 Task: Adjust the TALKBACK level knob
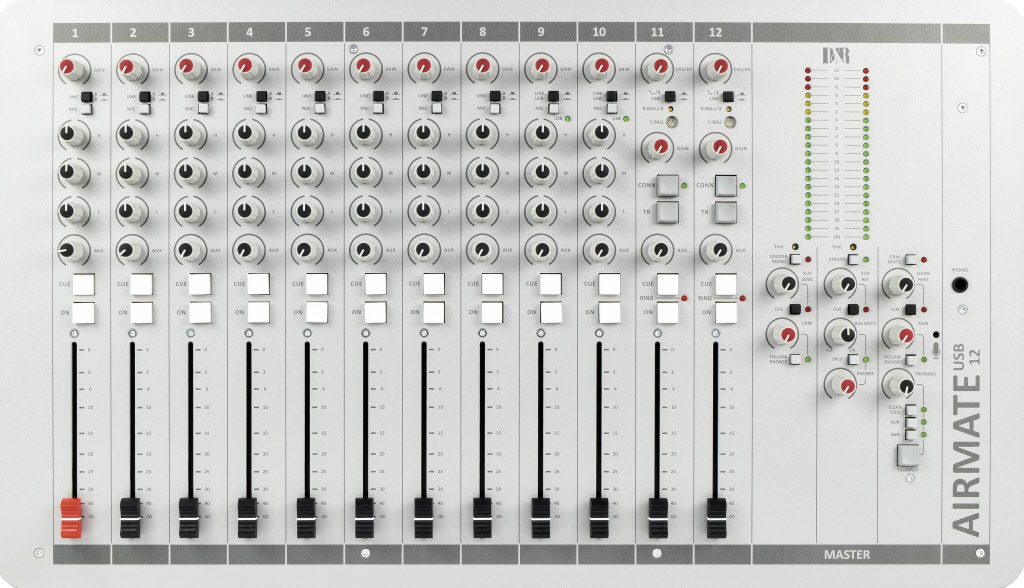(x=899, y=385)
